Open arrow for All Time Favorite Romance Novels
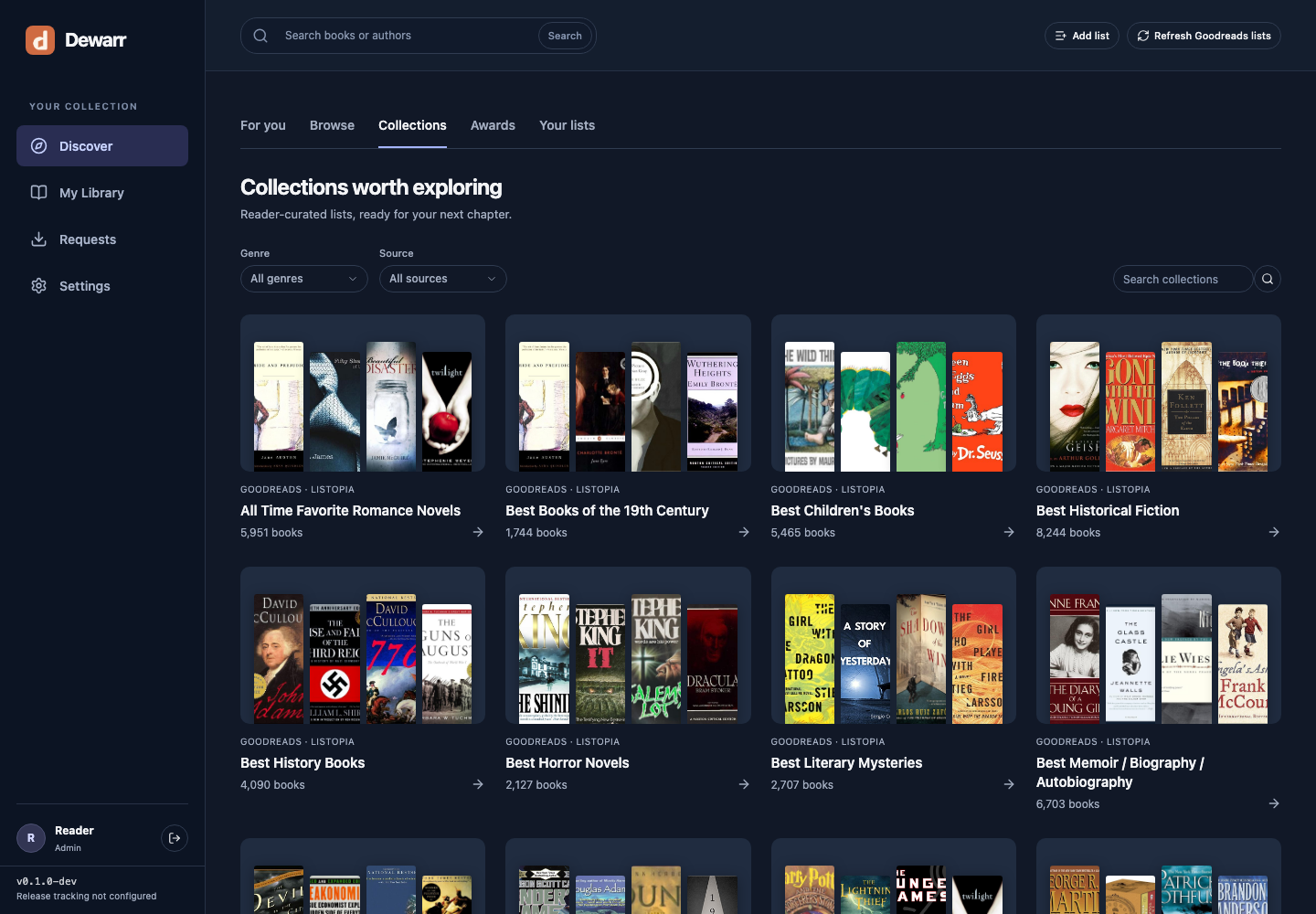The height and width of the screenshot is (914, 1316). [478, 532]
